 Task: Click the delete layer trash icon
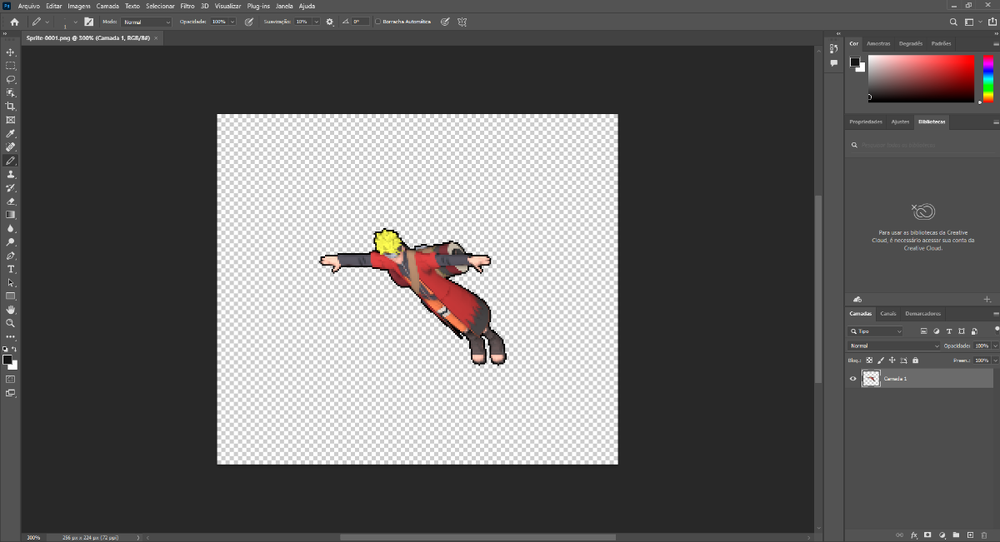(984, 535)
